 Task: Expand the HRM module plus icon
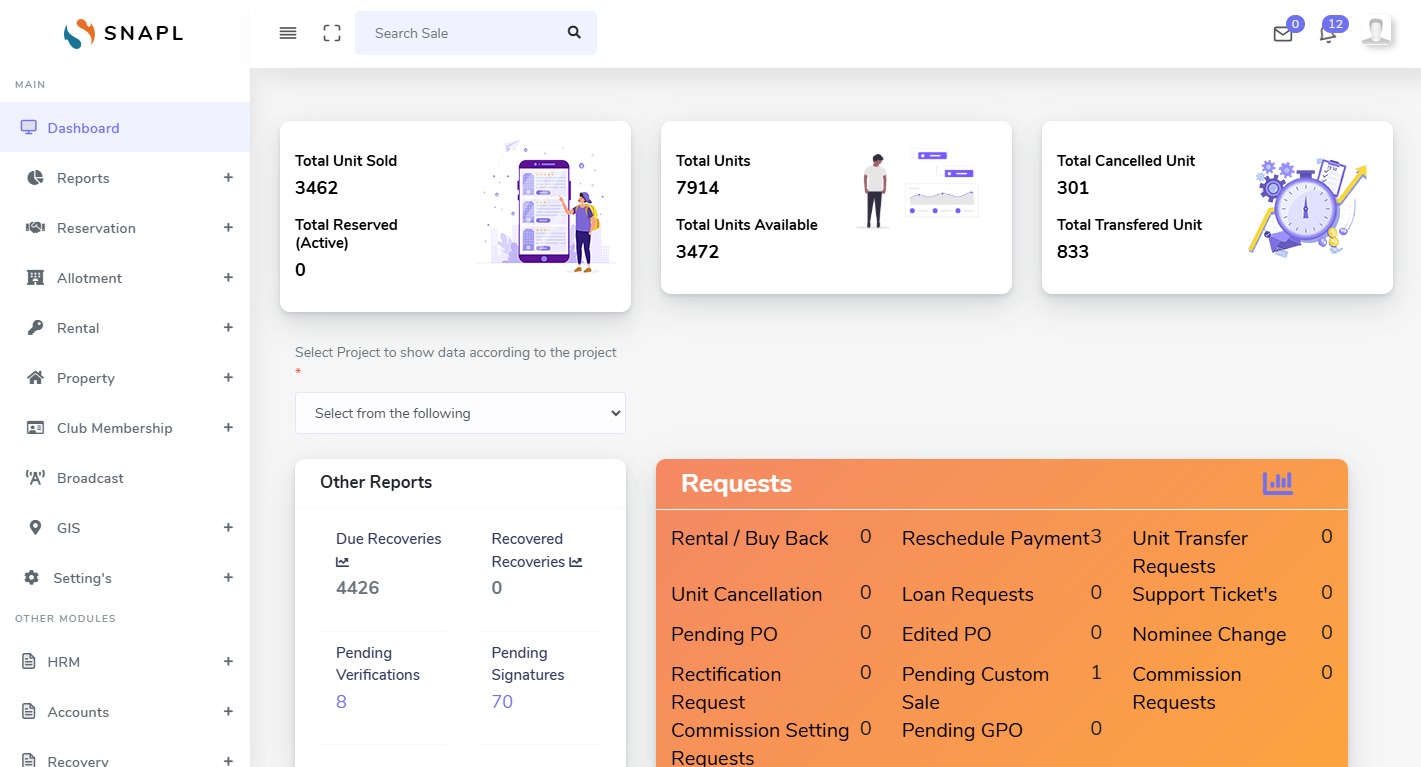tap(228, 662)
